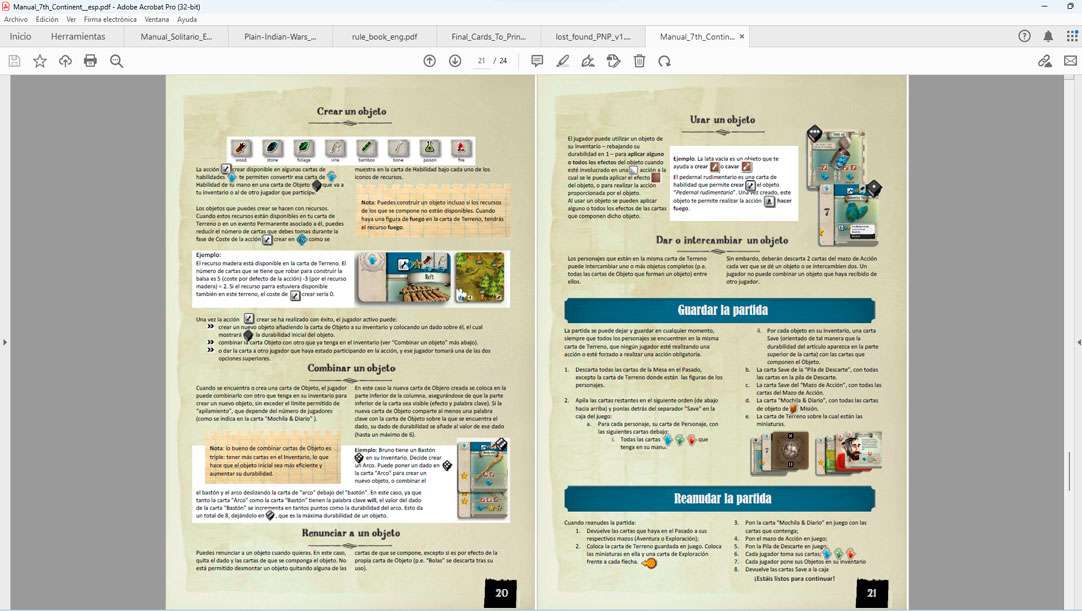
Task: Go to Inicio home view
Action: tap(20, 37)
